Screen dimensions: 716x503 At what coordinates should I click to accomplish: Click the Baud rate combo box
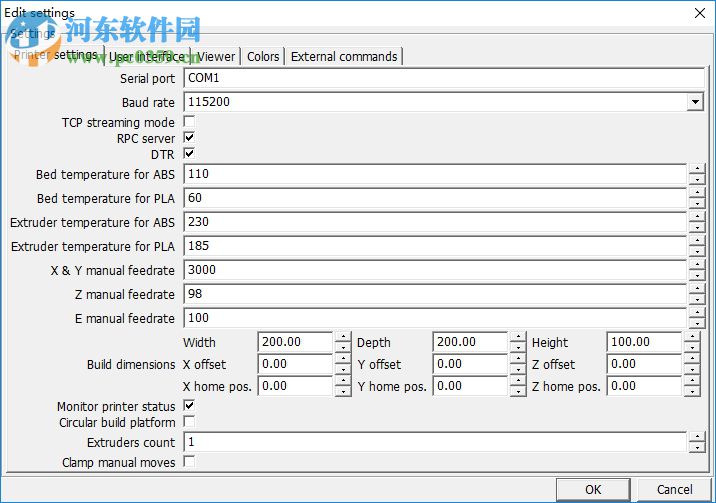(444, 102)
